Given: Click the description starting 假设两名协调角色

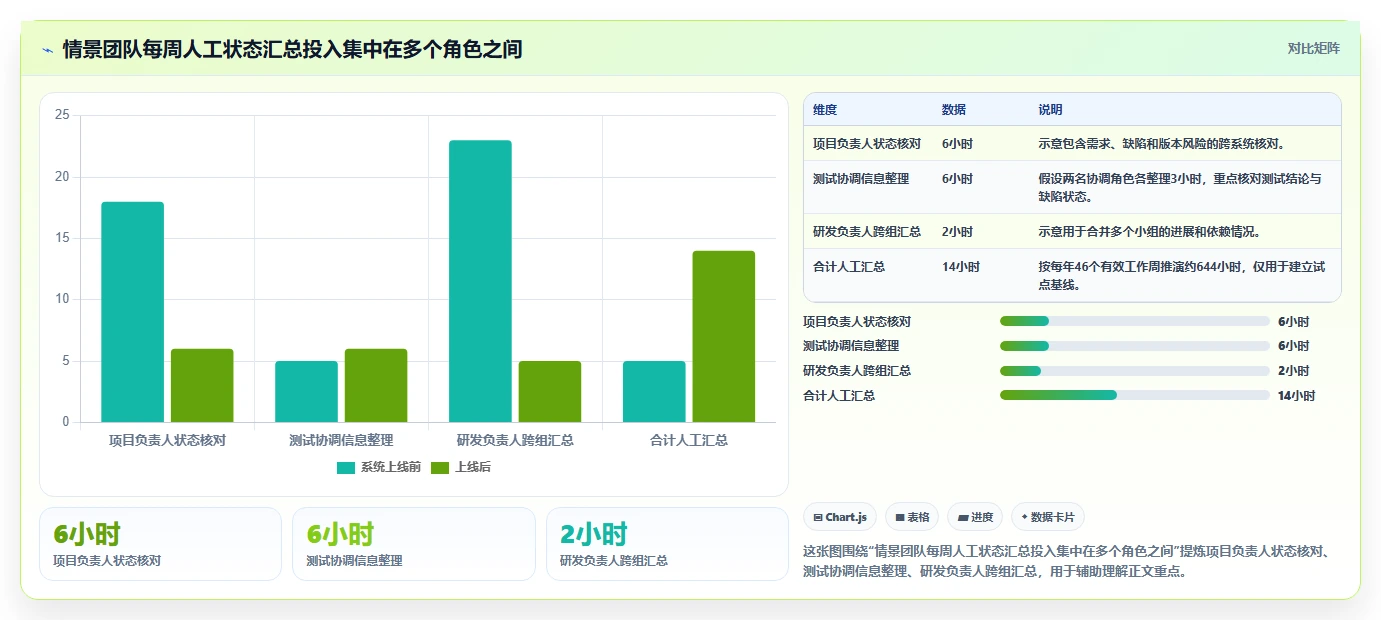Looking at the screenshot, I should [1180, 188].
